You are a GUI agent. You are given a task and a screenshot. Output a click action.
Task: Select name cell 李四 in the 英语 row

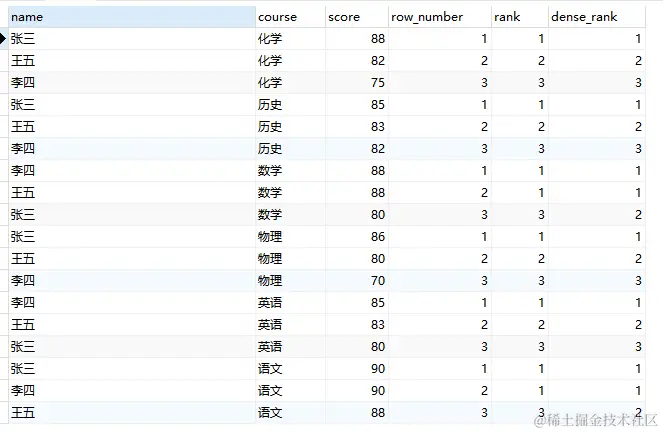[132, 303]
